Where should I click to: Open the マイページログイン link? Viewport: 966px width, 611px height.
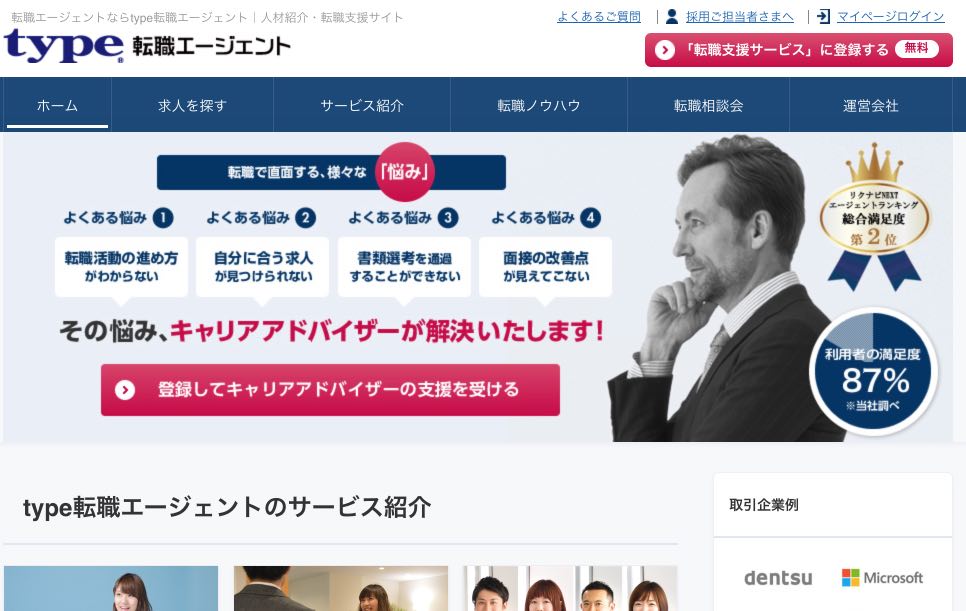[890, 17]
